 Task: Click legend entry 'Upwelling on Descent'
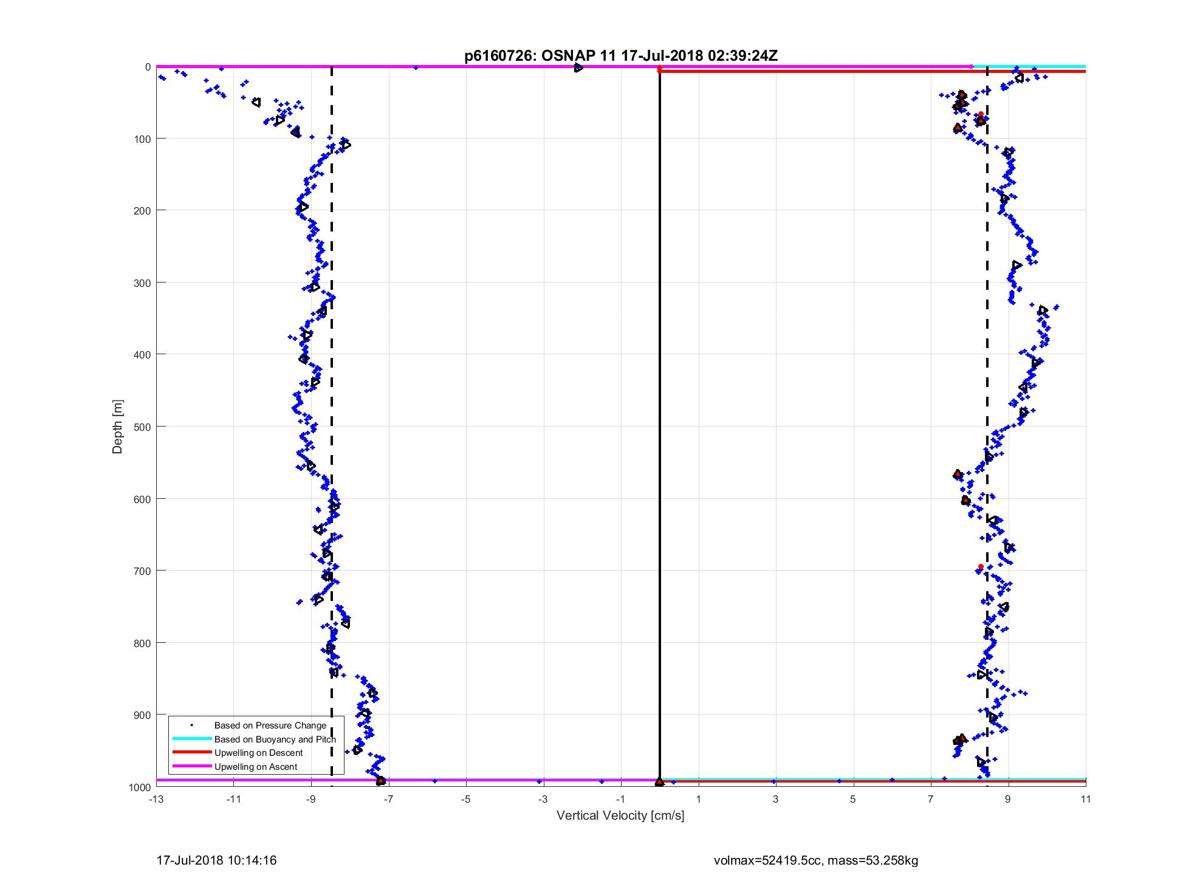[x=260, y=752]
